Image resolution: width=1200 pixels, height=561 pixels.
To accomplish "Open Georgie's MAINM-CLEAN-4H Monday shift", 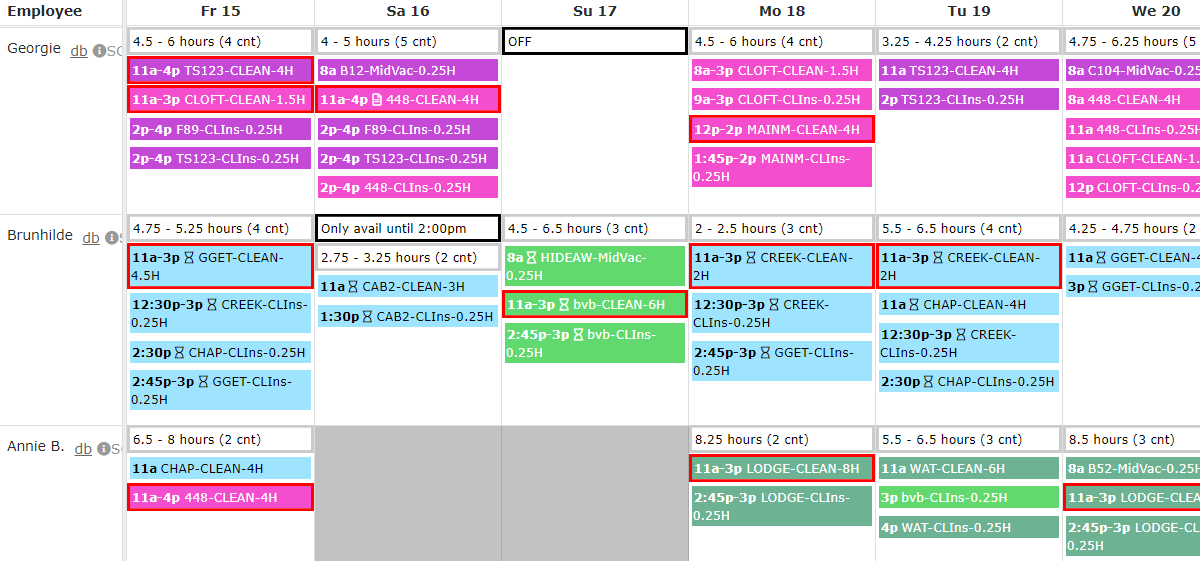I will [x=781, y=129].
